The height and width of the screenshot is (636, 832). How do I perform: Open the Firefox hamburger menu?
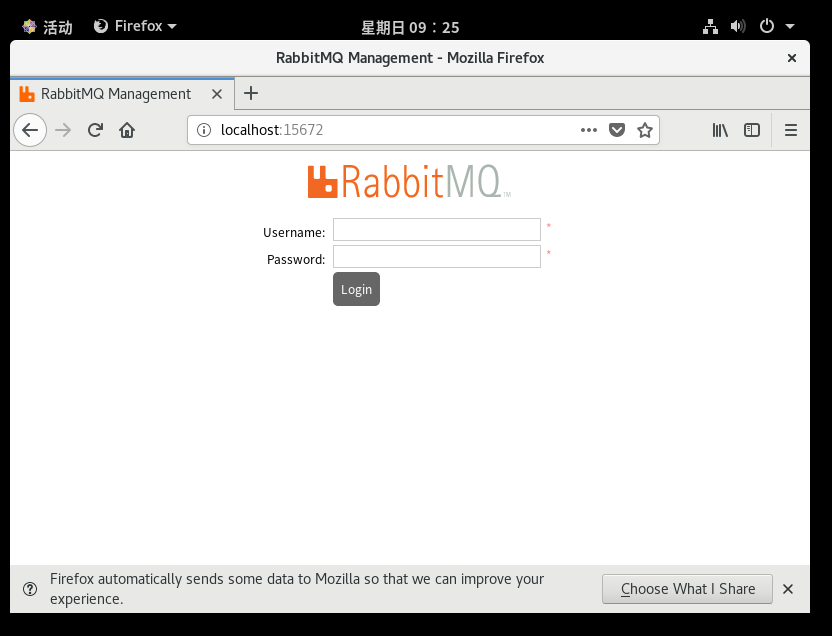pos(791,130)
